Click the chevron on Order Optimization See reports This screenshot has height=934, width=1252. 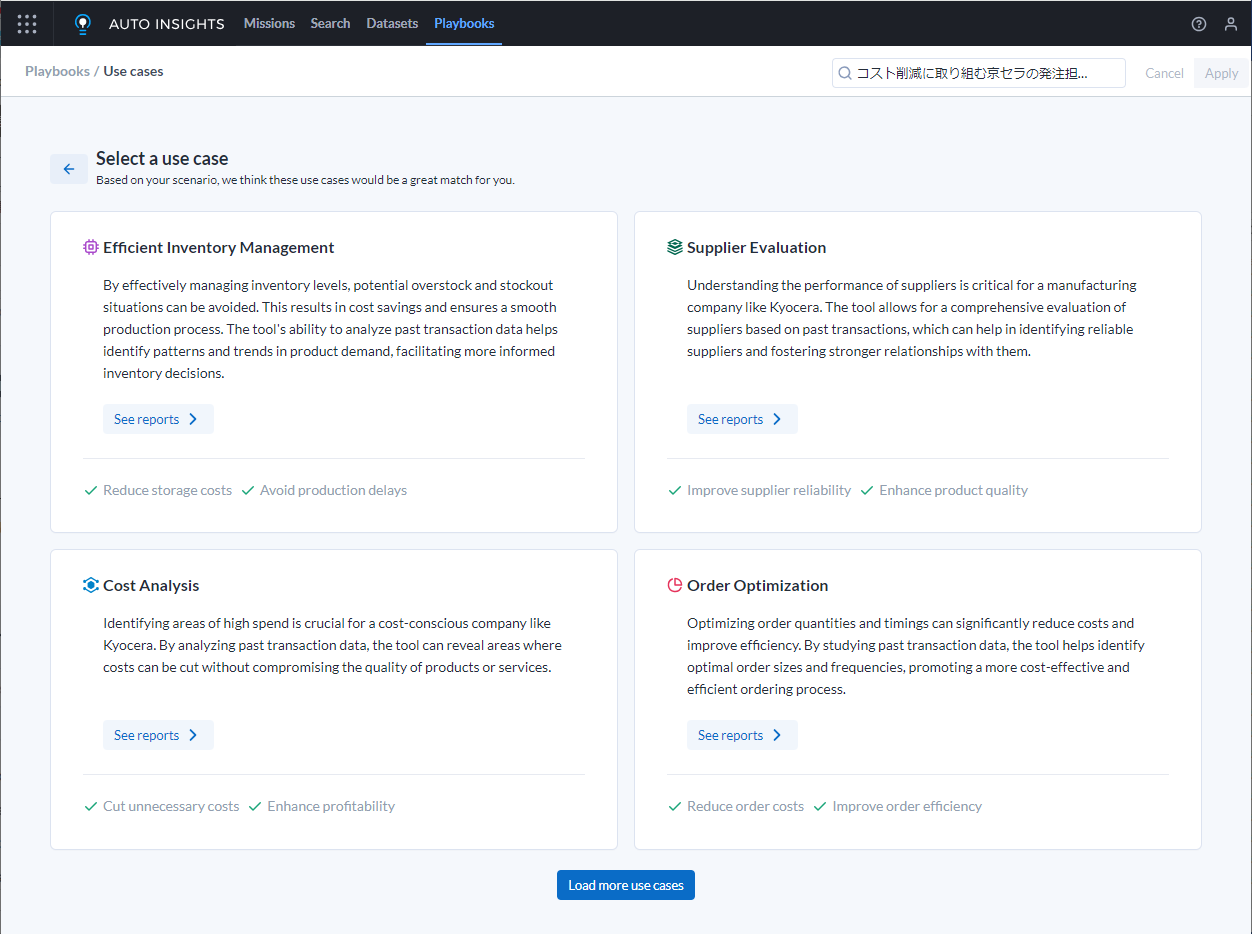coord(778,735)
